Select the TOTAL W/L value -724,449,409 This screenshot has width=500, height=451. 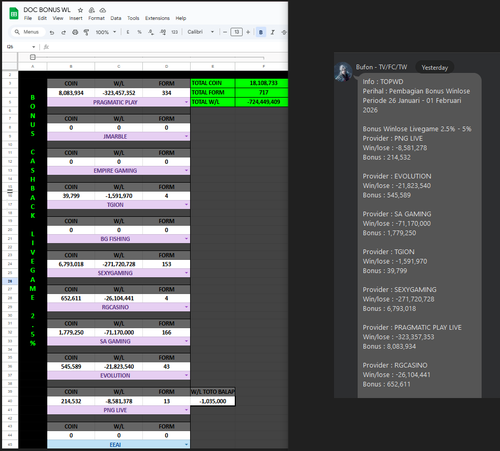[263, 102]
